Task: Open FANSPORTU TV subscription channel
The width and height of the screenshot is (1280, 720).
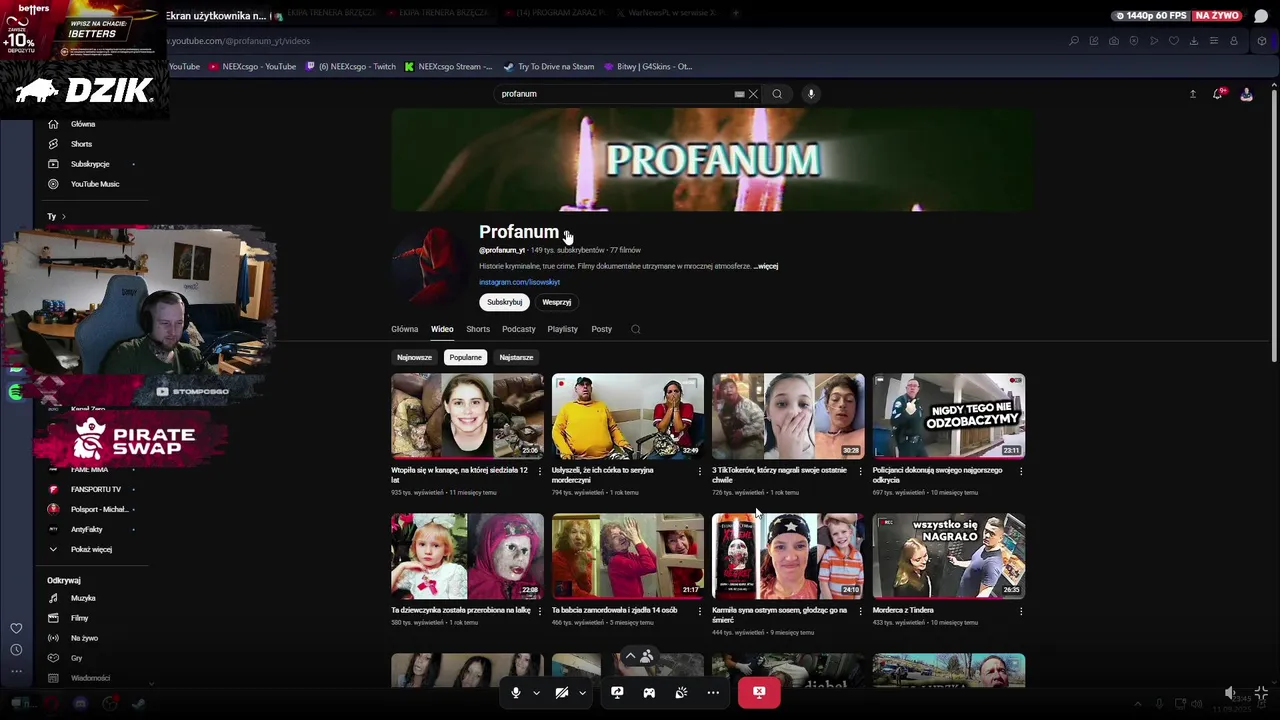Action: (95, 489)
